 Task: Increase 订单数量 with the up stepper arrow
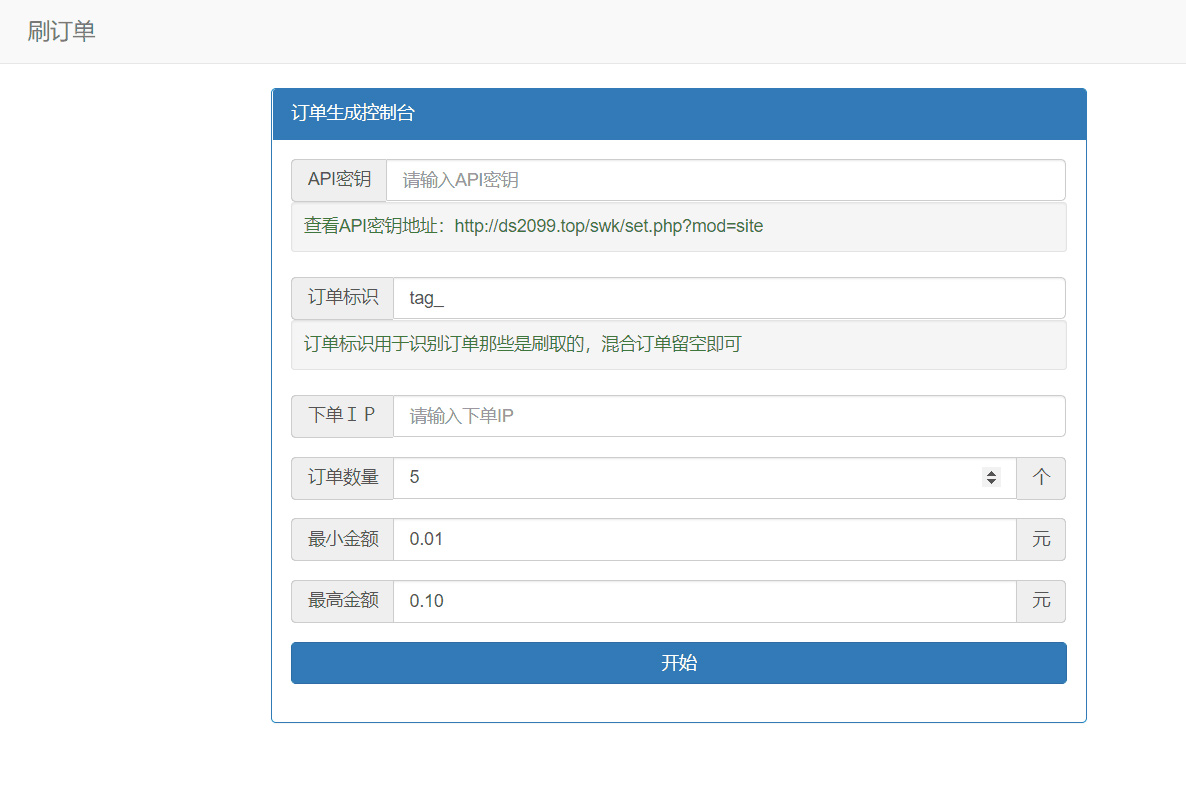991,473
